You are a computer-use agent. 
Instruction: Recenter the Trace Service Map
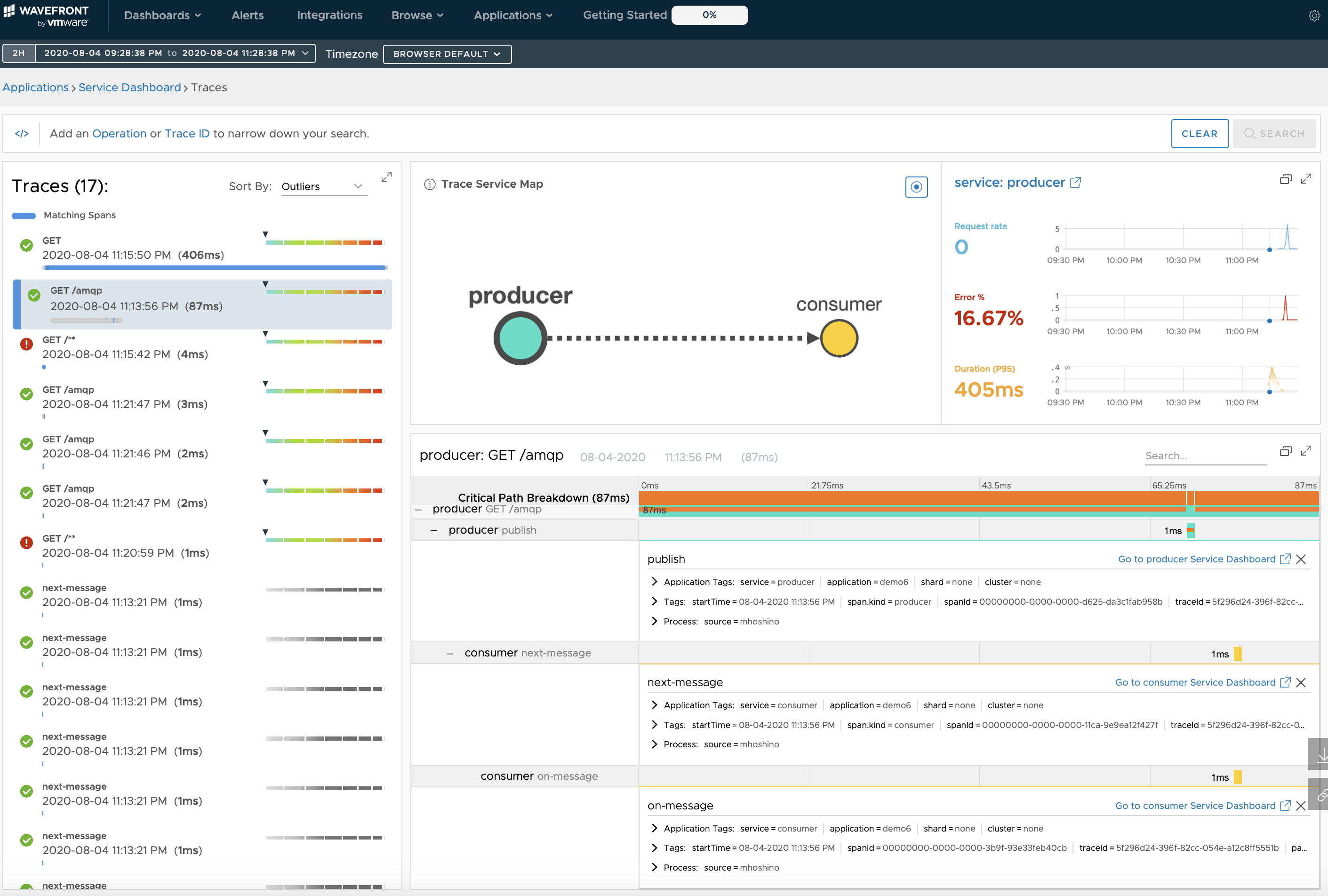916,187
